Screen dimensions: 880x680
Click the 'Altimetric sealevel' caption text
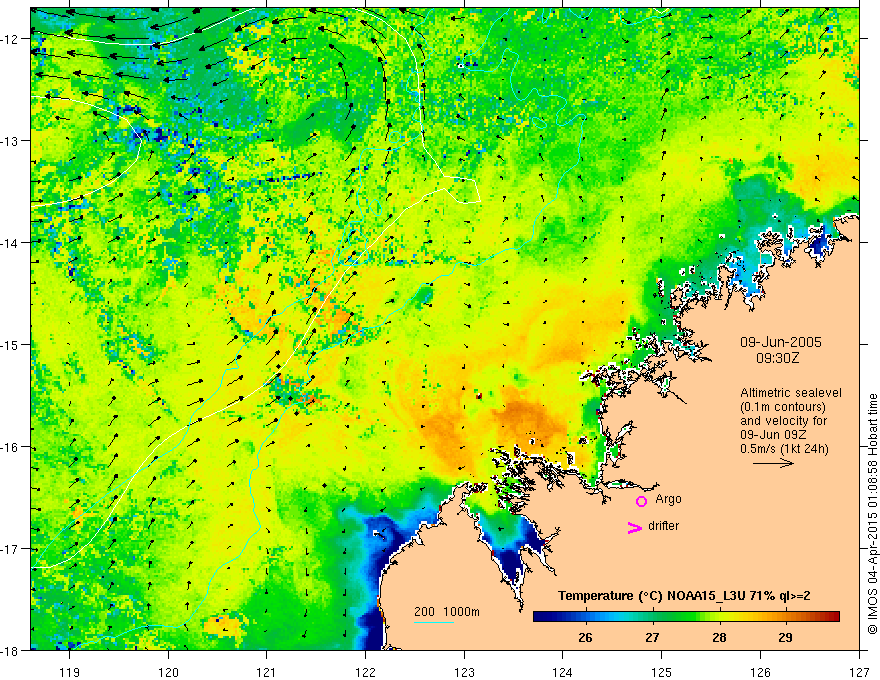(x=791, y=393)
